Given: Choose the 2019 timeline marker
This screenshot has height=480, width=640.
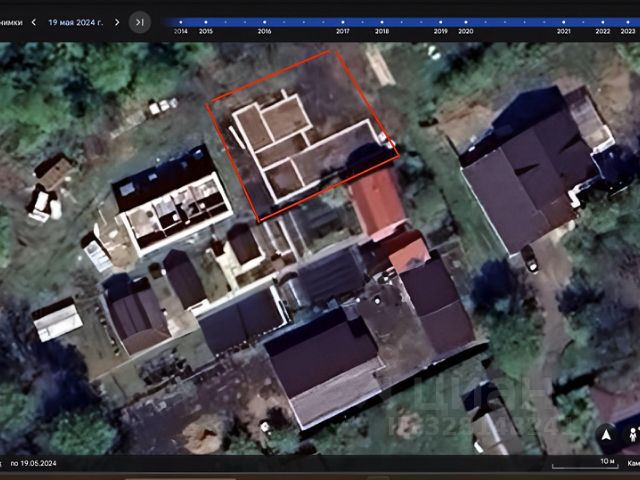Looking at the screenshot, I should coord(440,22).
